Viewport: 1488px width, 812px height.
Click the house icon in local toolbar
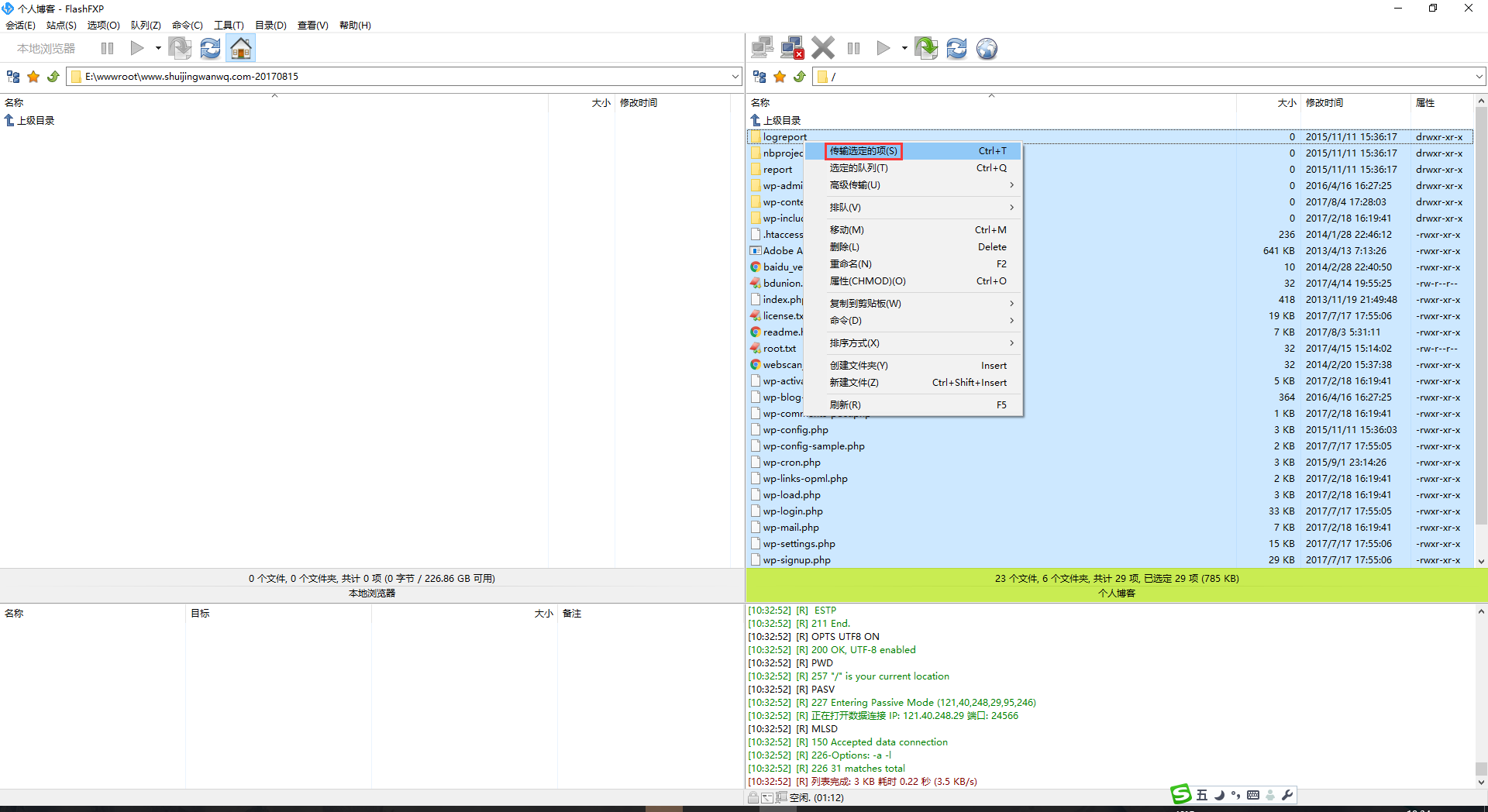[x=241, y=48]
